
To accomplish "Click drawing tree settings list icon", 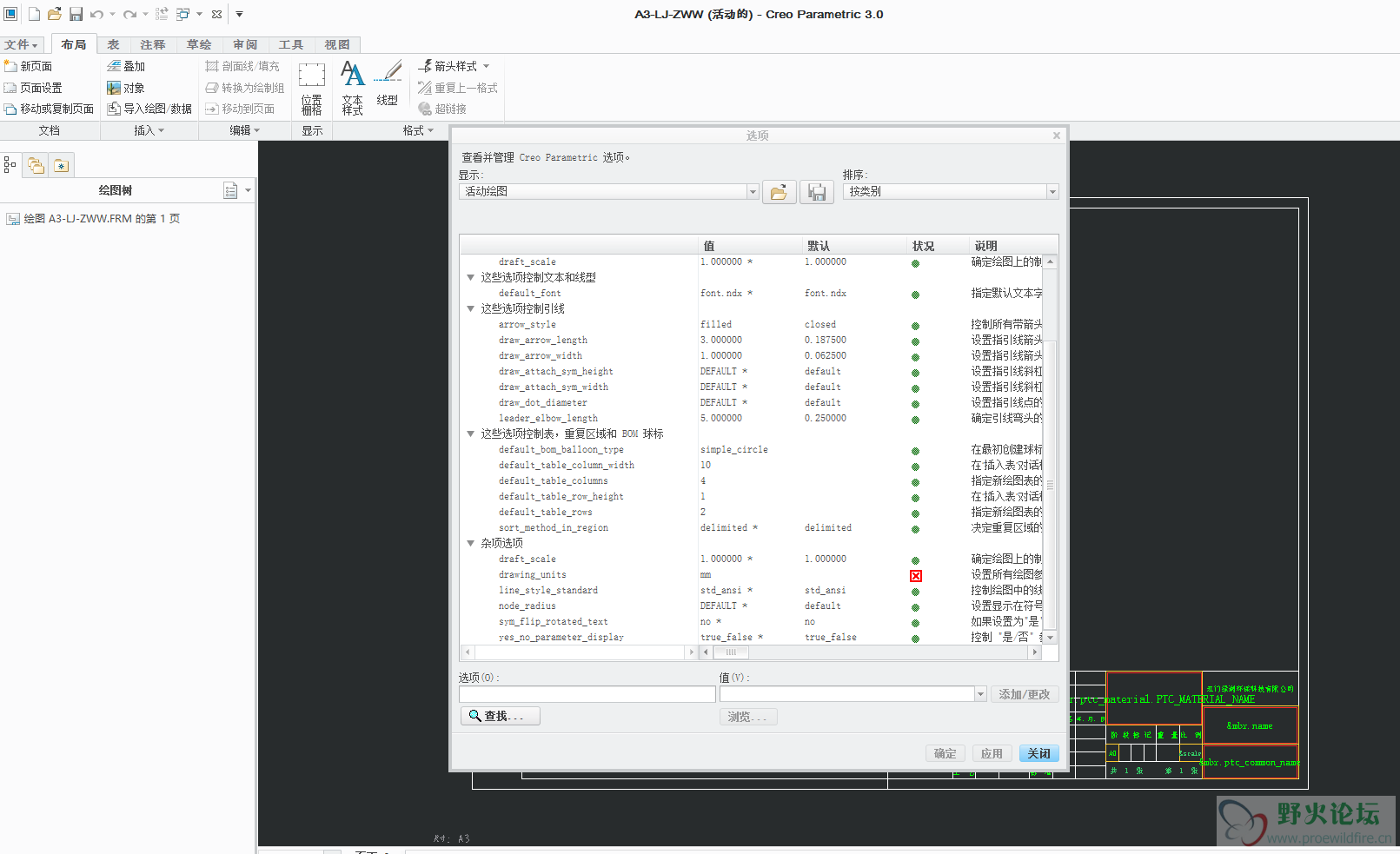I will pos(230,191).
